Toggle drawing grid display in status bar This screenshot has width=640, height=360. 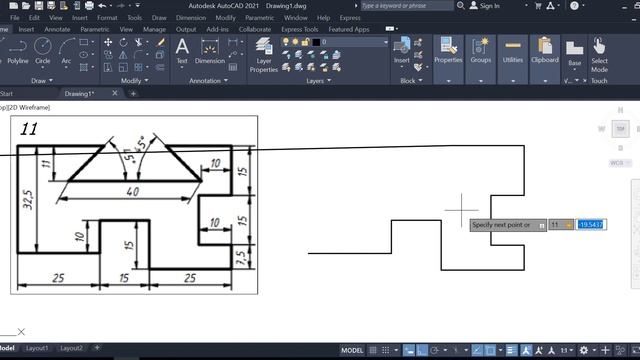point(373,350)
